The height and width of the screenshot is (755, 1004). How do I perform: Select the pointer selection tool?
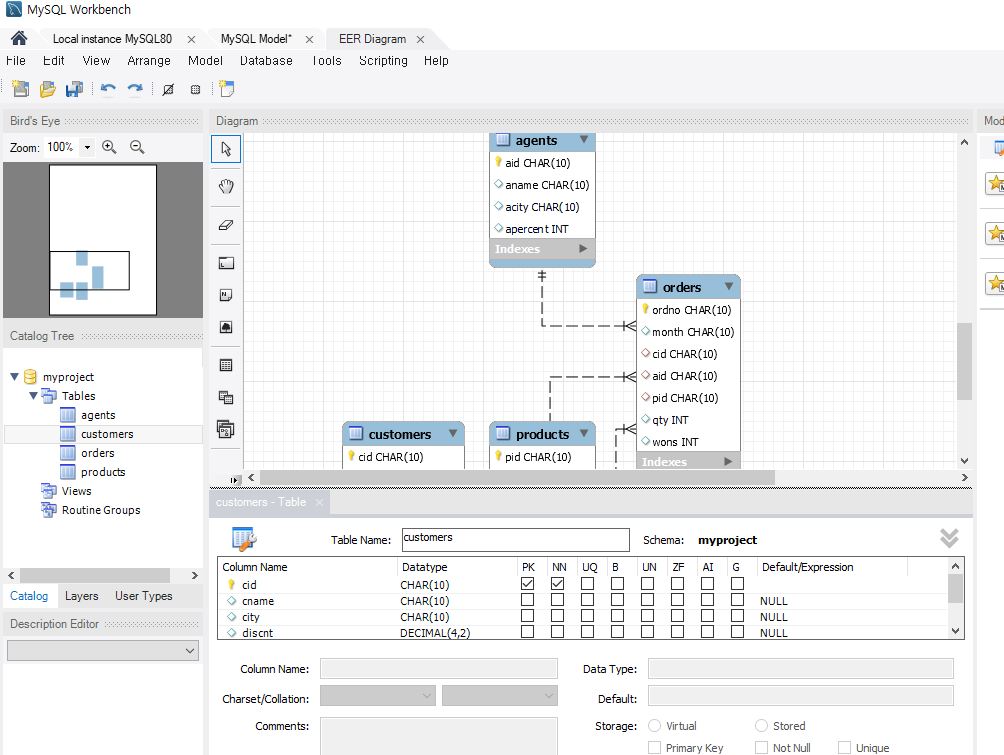226,149
